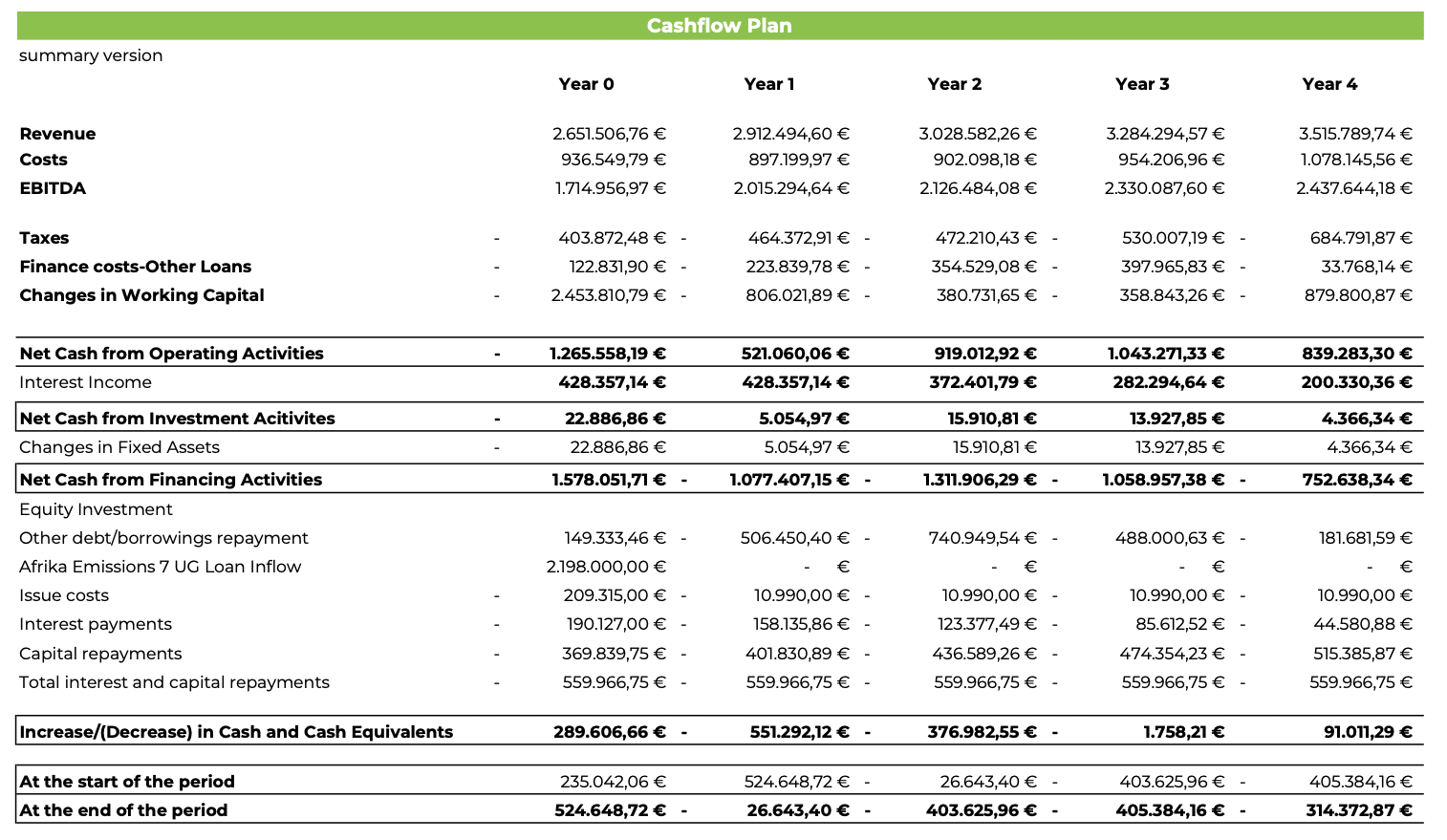Select Net Cash from Operating Activities label
This screenshot has height=840, width=1447.
pyautogui.click(x=171, y=354)
